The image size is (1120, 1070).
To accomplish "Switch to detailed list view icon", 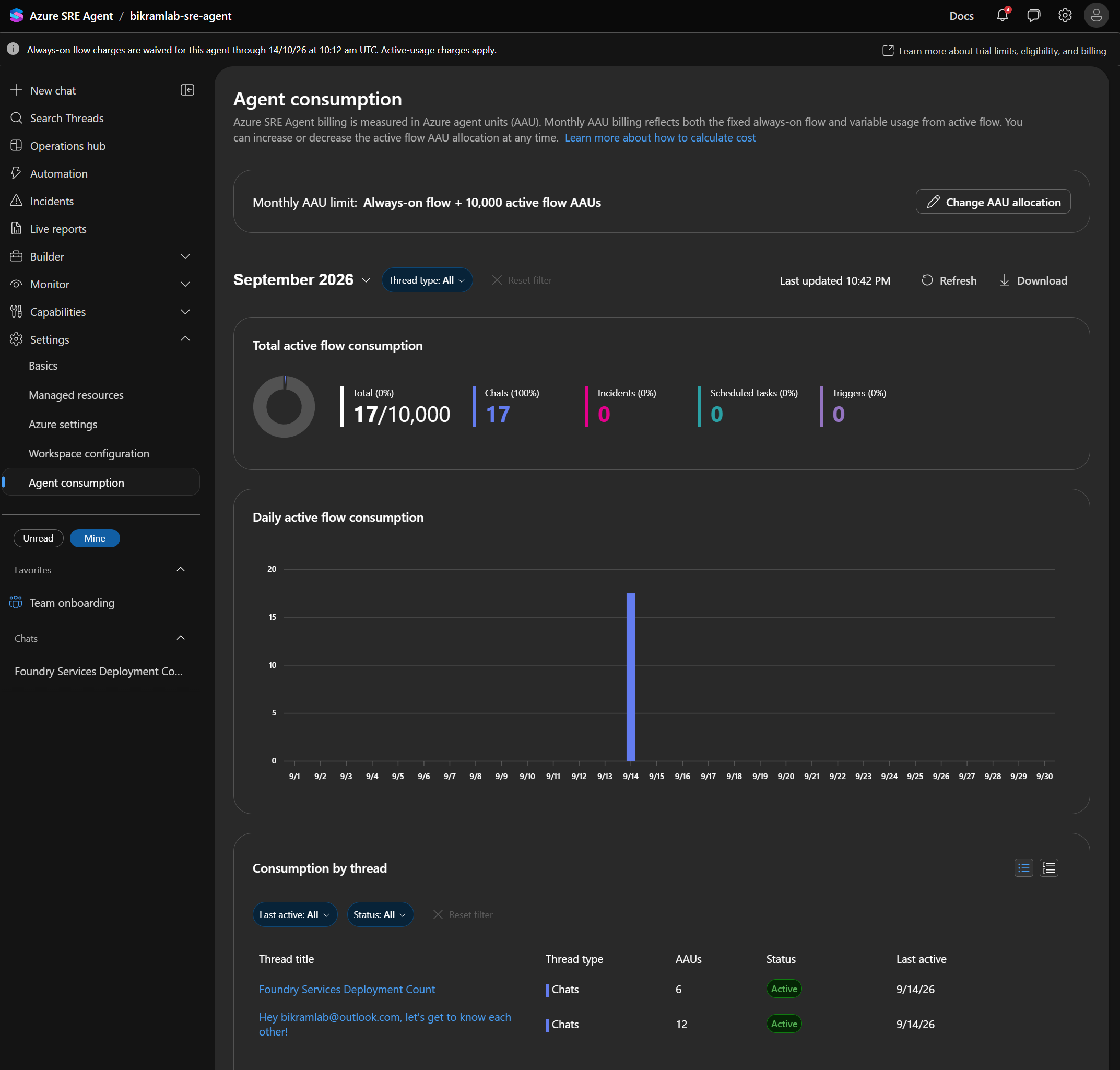I will [x=1048, y=867].
